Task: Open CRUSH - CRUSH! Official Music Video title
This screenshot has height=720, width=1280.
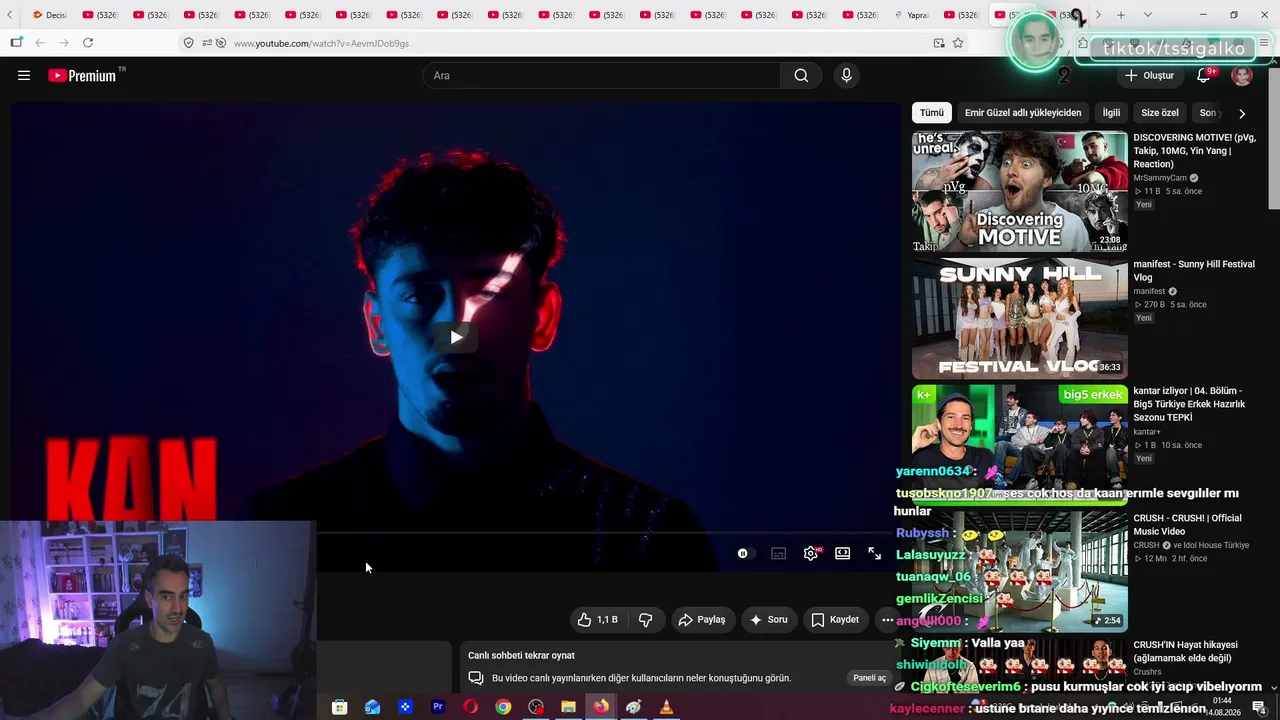Action: pyautogui.click(x=1188, y=525)
